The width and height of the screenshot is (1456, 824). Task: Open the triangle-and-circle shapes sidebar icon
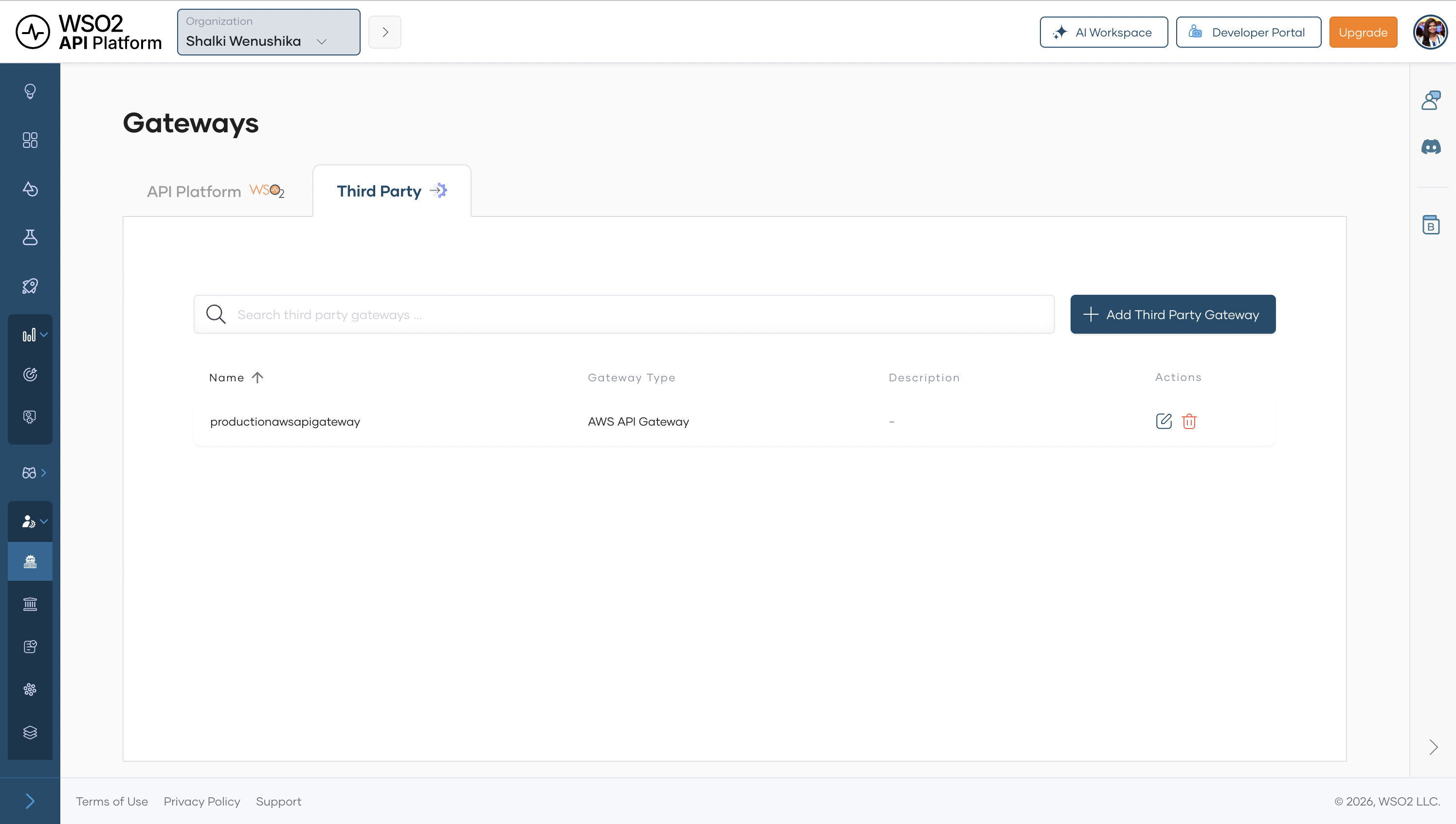click(x=30, y=188)
